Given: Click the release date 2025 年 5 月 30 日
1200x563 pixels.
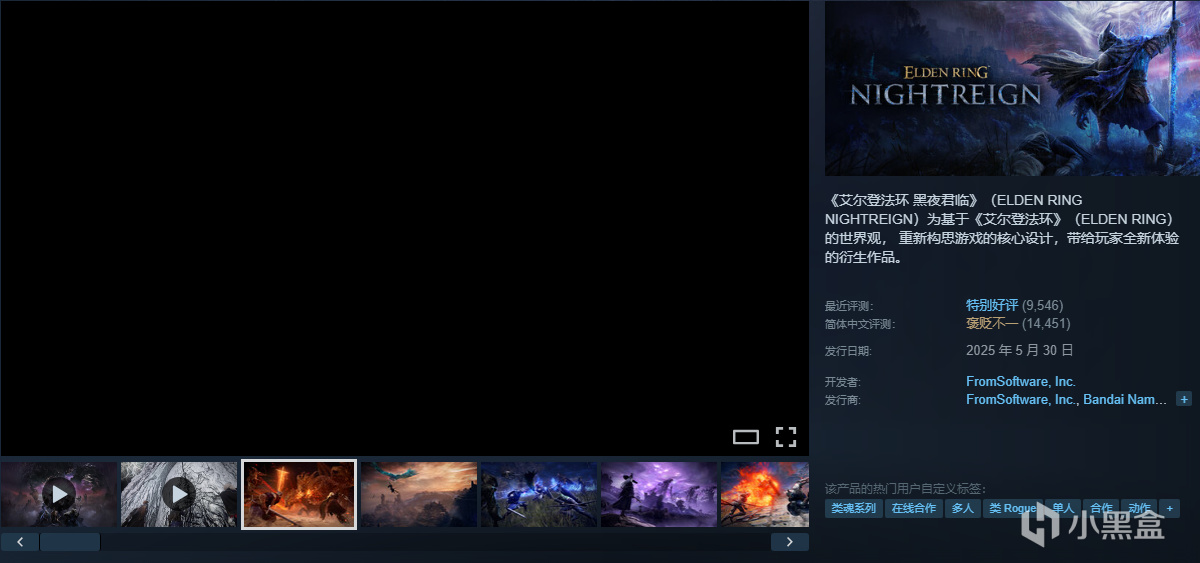Looking at the screenshot, I should [x=1020, y=351].
